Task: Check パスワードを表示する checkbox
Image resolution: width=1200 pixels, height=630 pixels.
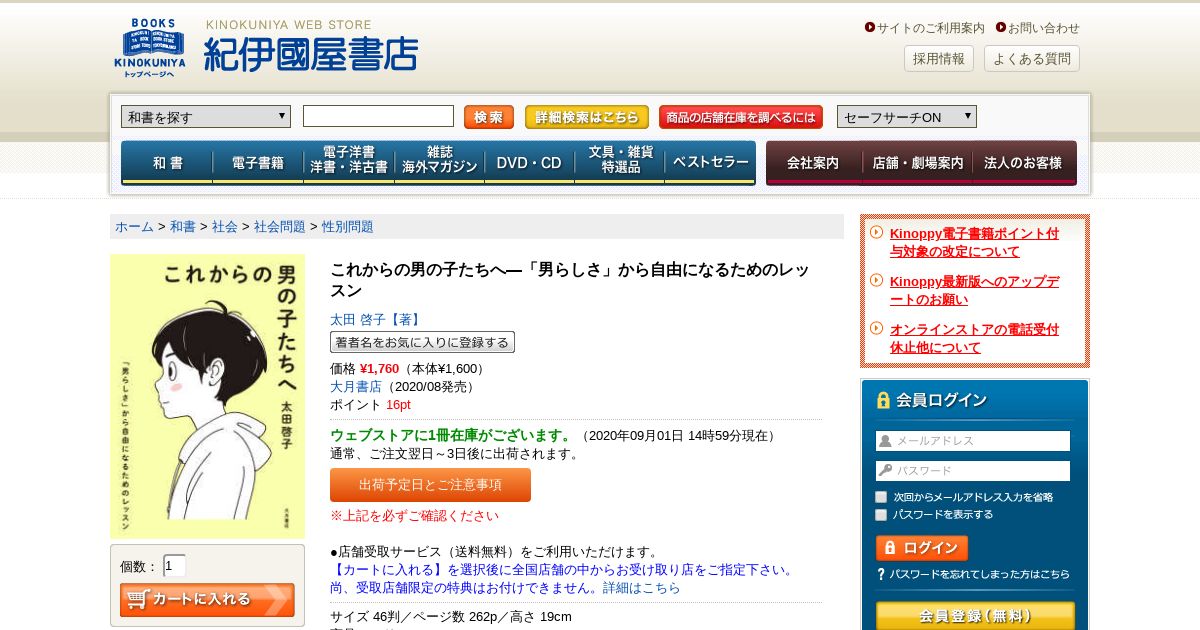Action: (x=881, y=515)
